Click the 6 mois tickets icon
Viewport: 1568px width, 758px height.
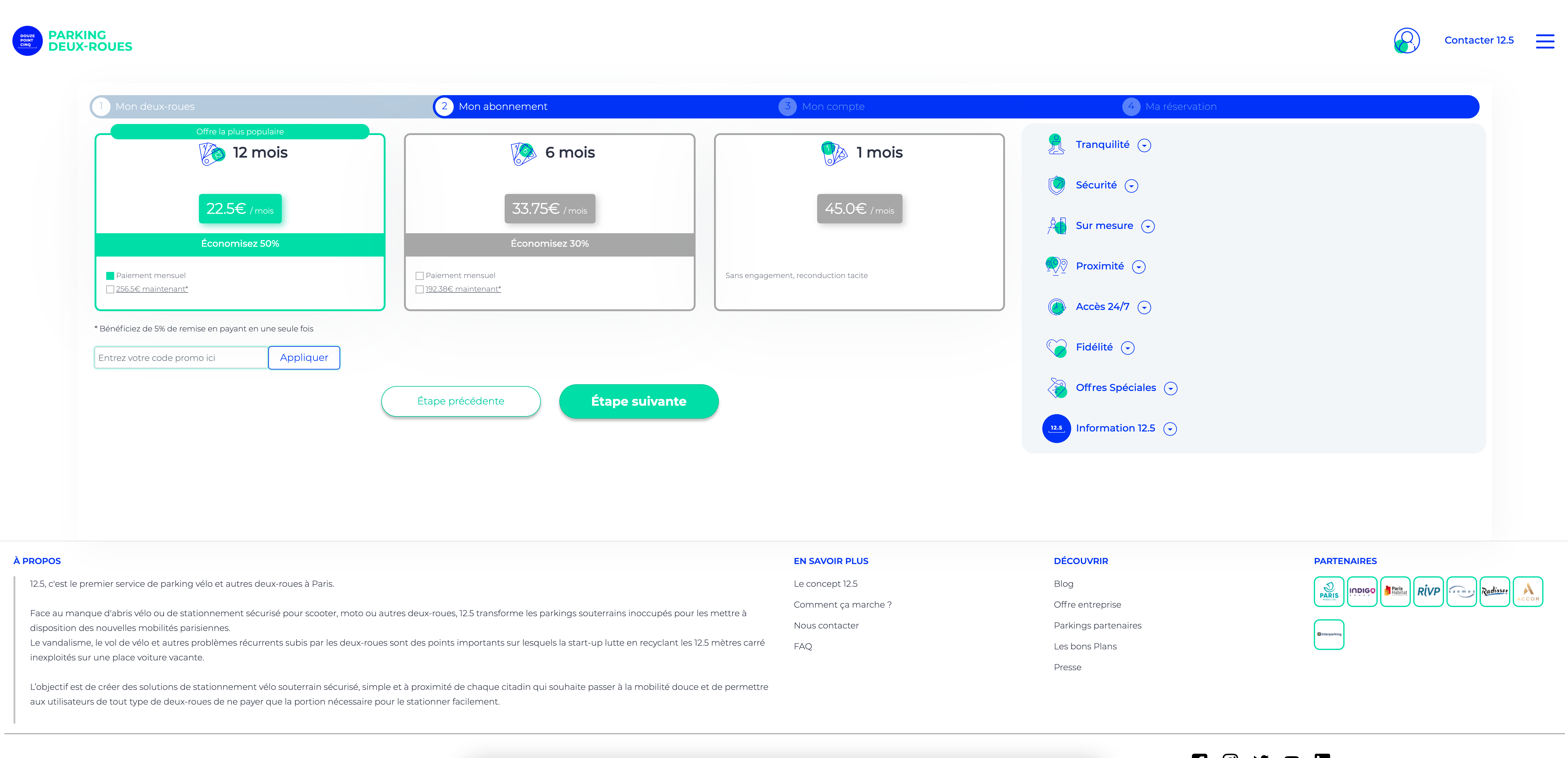(x=523, y=153)
